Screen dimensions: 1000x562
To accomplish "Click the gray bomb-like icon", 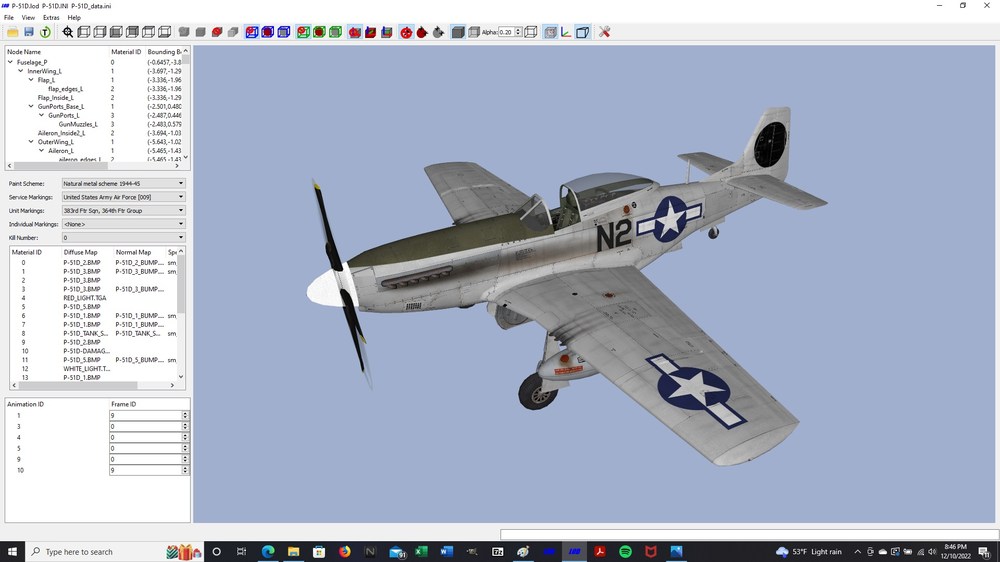I will pyautogui.click(x=438, y=32).
